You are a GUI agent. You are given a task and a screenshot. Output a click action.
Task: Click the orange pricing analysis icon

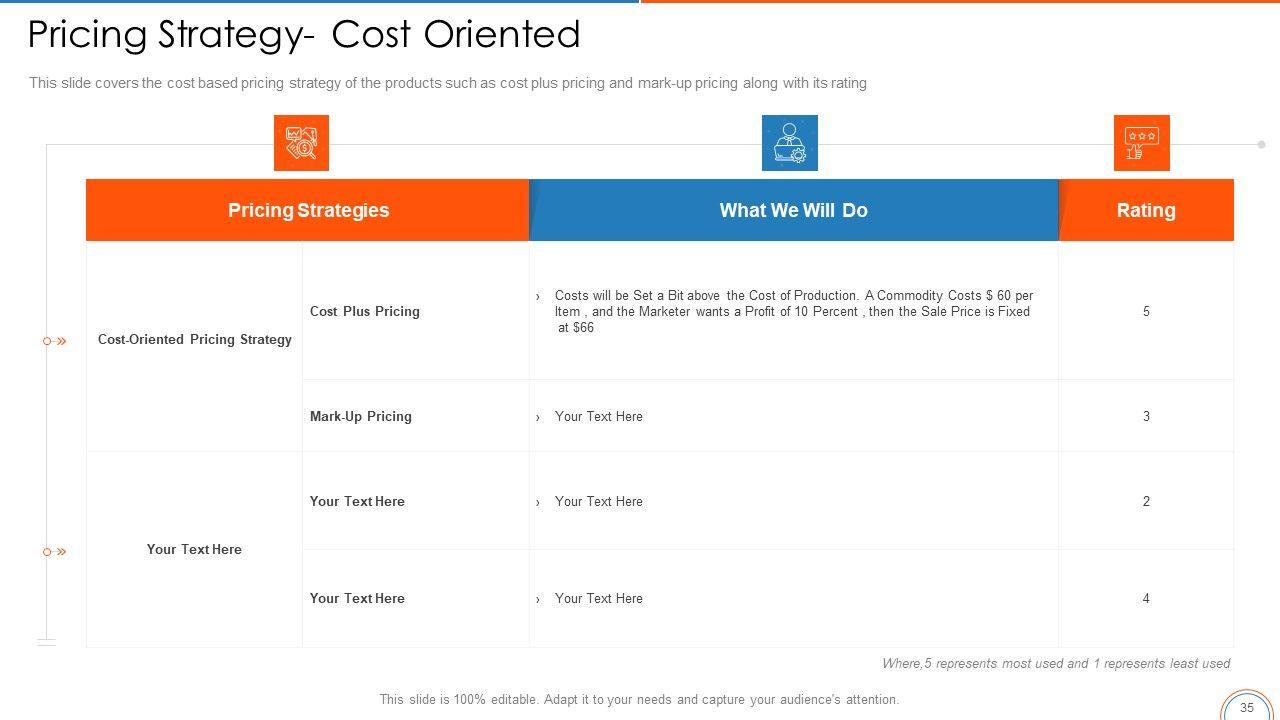pyautogui.click(x=301, y=143)
